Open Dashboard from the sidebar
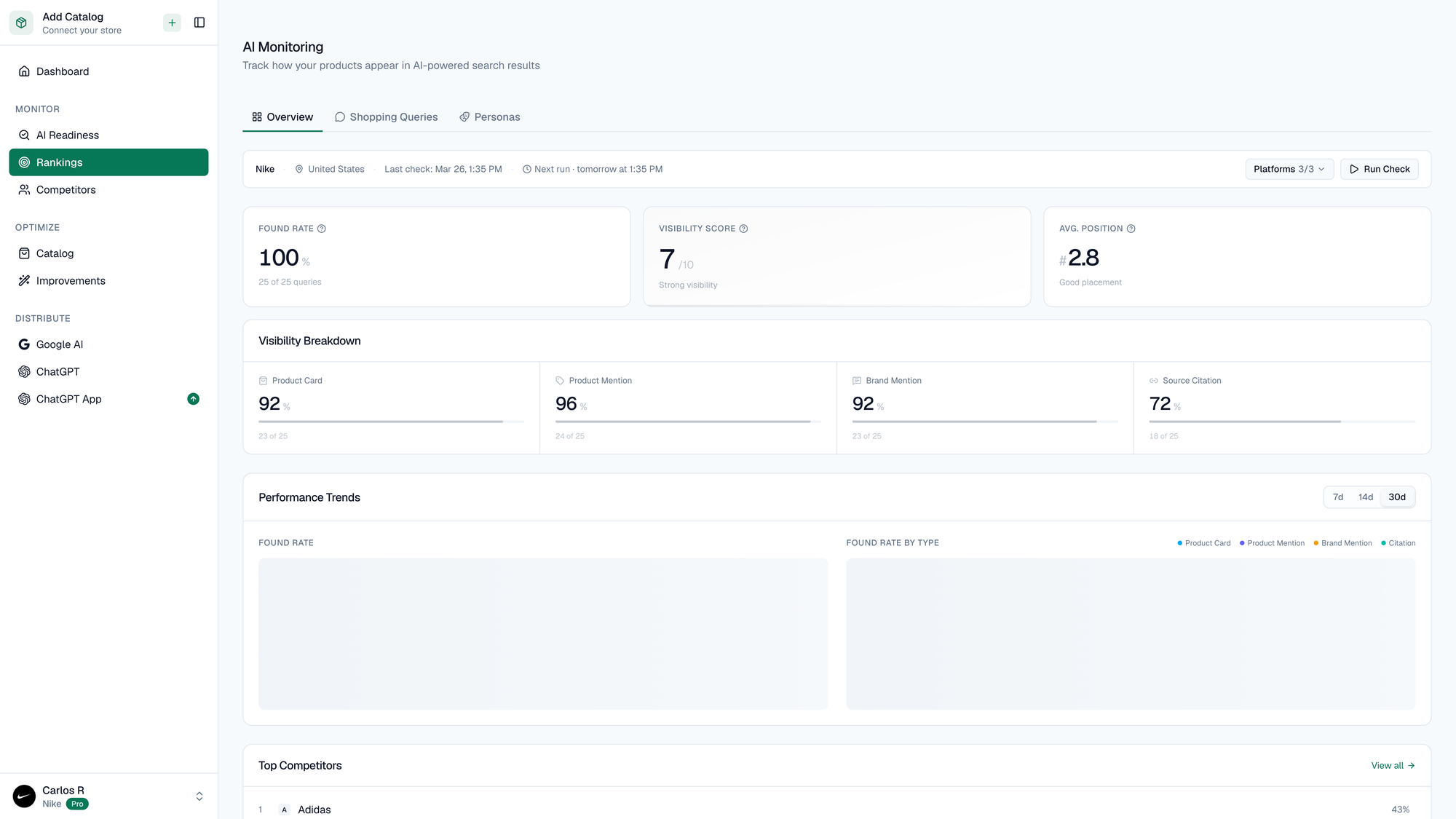Screen dimensions: 1456x819 pos(108,71)
